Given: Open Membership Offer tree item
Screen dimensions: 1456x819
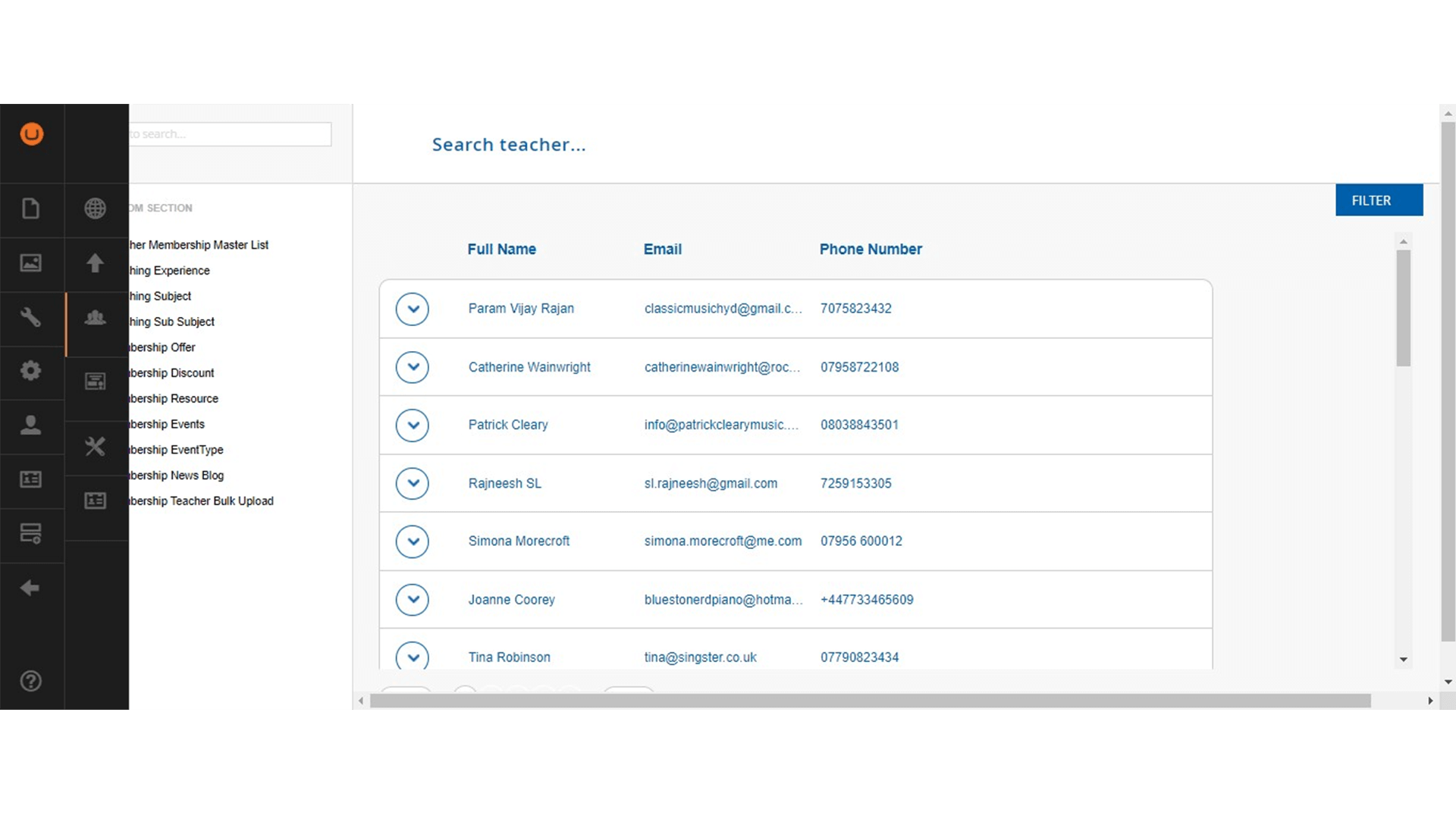Looking at the screenshot, I should point(162,347).
